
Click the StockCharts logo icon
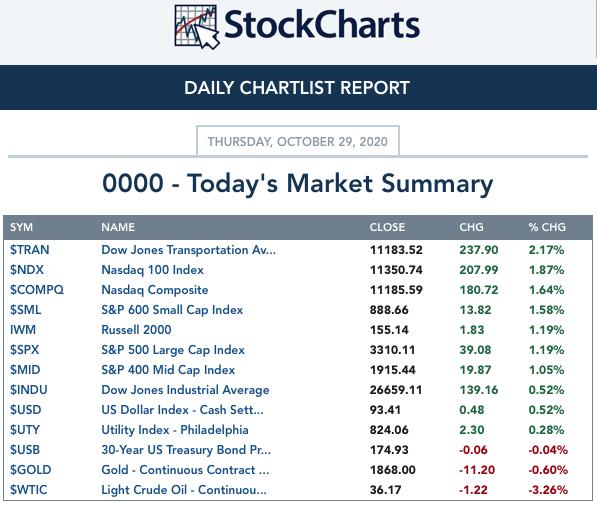197,27
